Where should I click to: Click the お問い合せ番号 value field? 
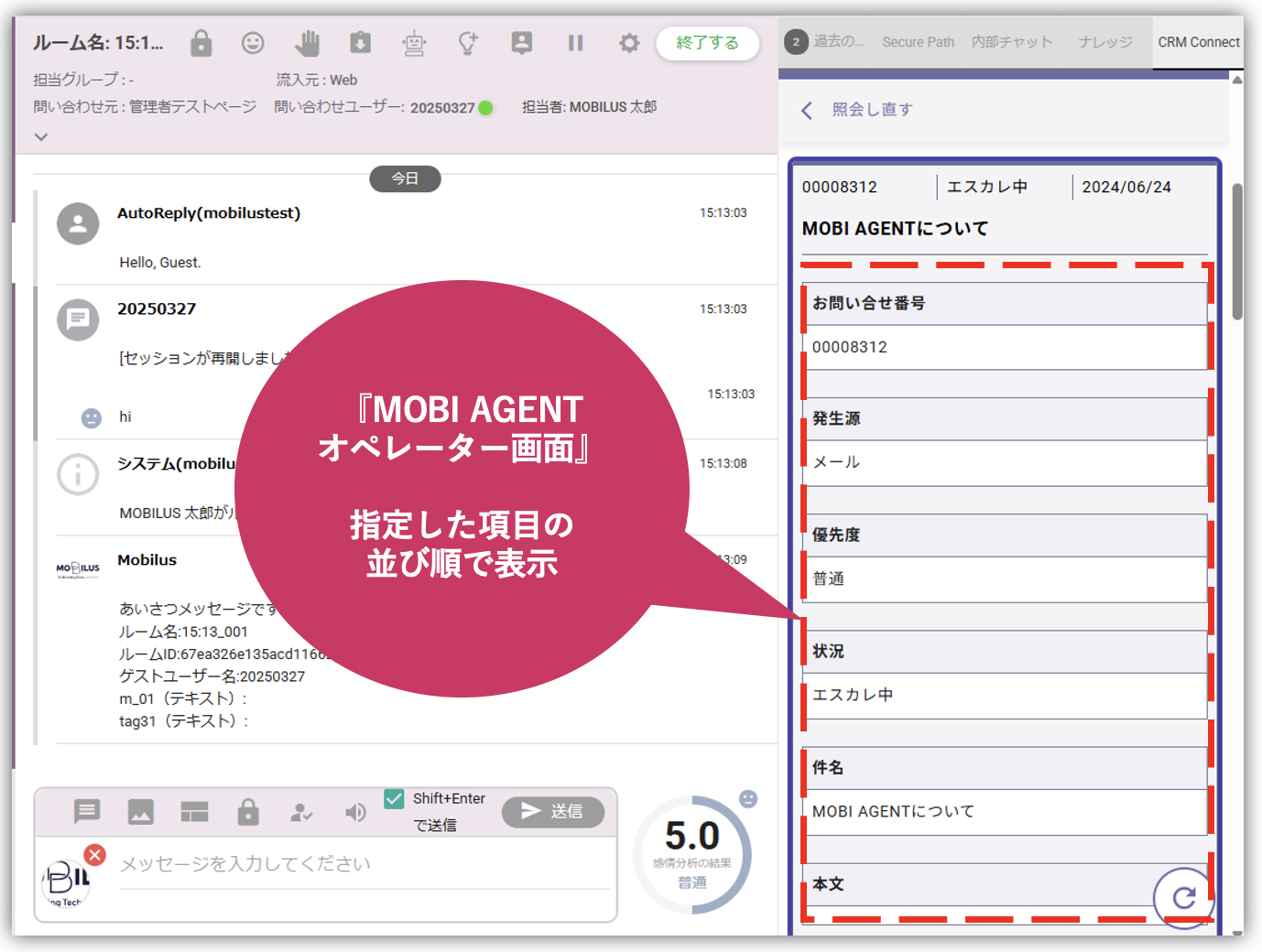tap(1005, 348)
